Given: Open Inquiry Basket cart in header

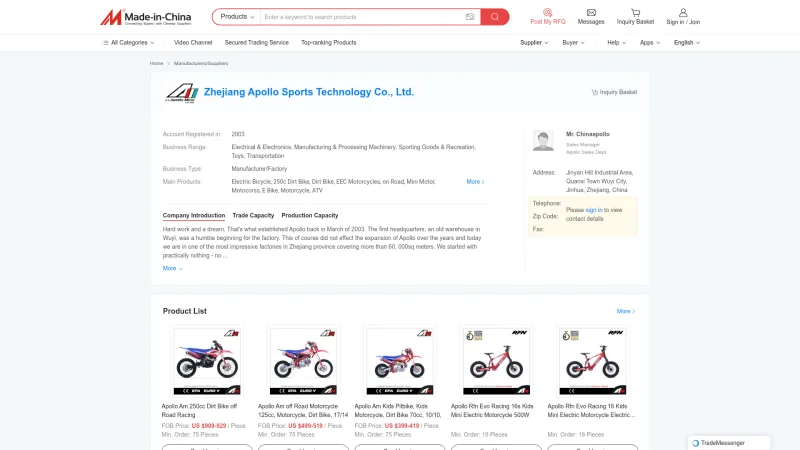Looking at the screenshot, I should coord(635,12).
